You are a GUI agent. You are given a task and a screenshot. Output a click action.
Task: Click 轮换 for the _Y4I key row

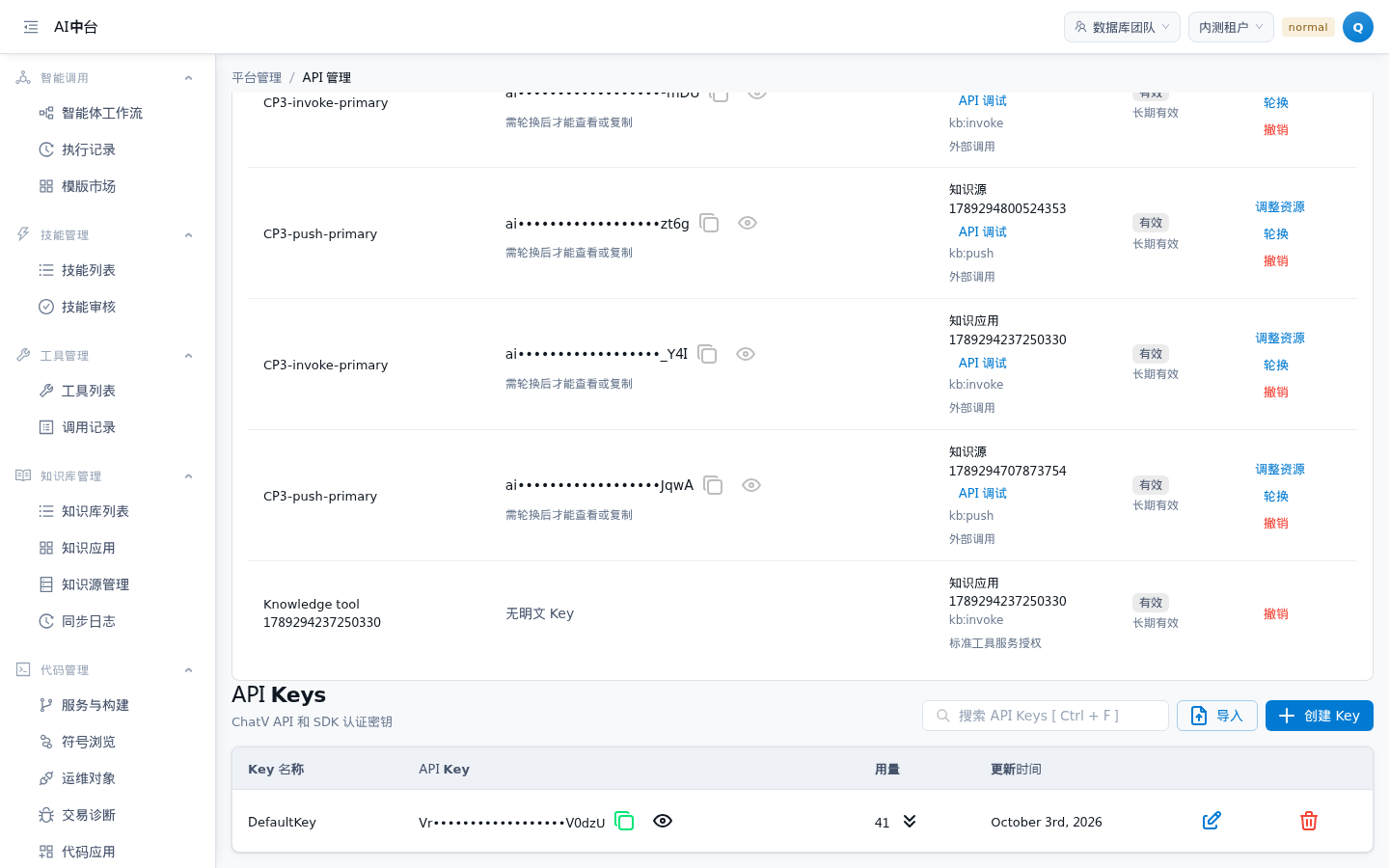(x=1276, y=366)
